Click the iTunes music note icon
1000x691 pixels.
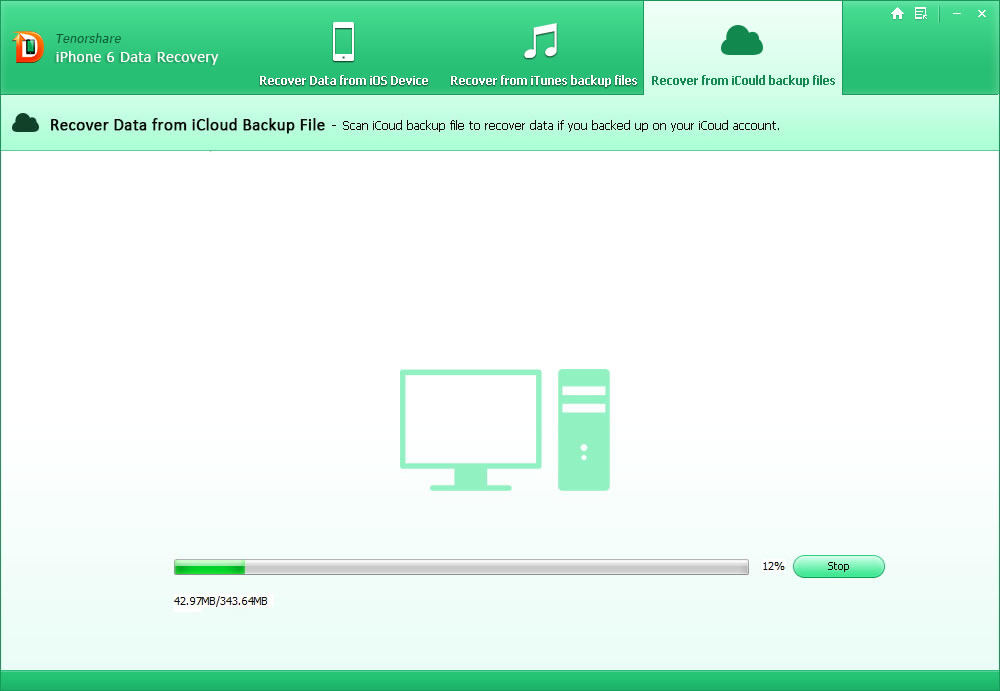[541, 41]
